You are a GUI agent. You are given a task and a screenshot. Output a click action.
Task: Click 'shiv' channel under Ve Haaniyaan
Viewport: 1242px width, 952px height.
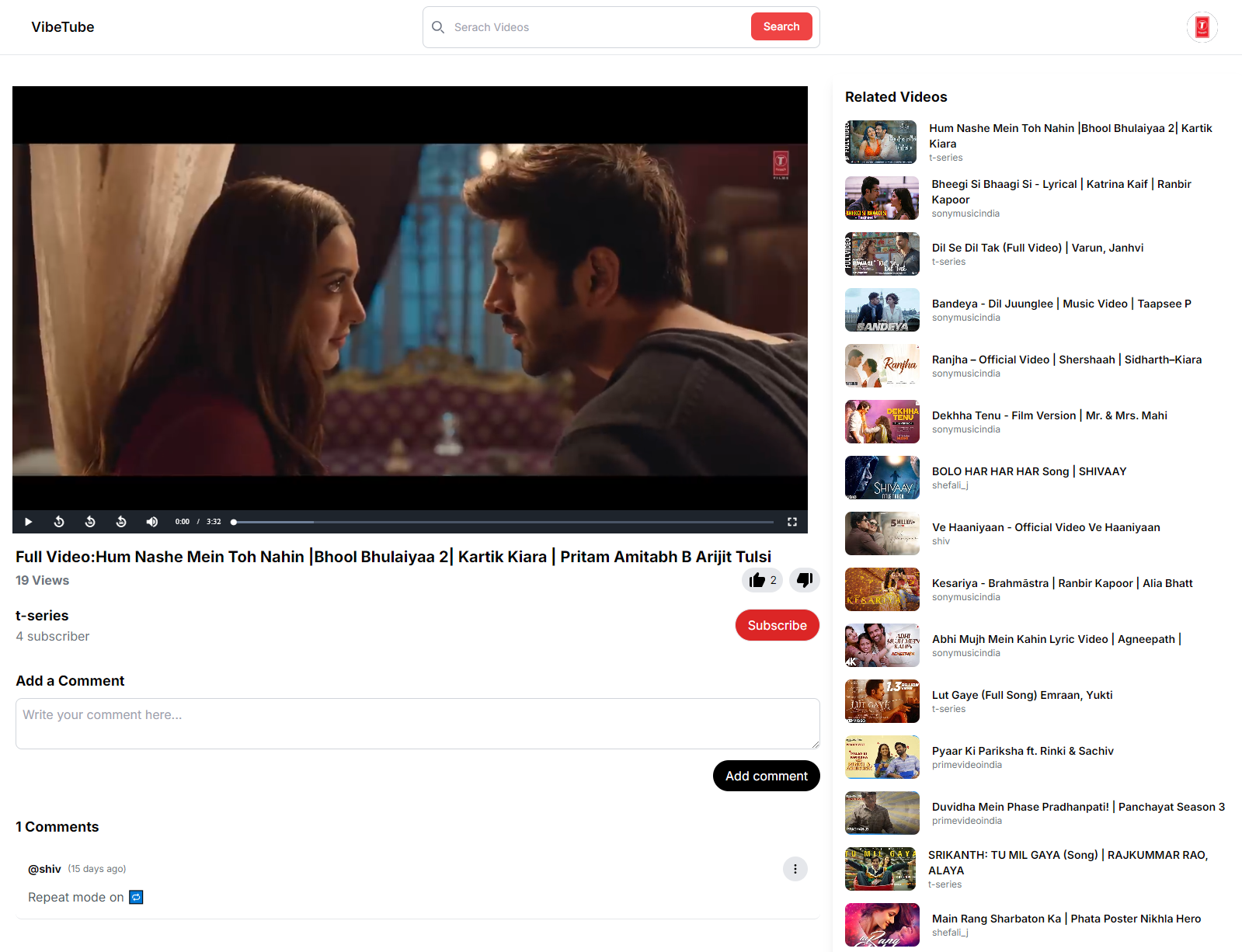[x=941, y=541]
